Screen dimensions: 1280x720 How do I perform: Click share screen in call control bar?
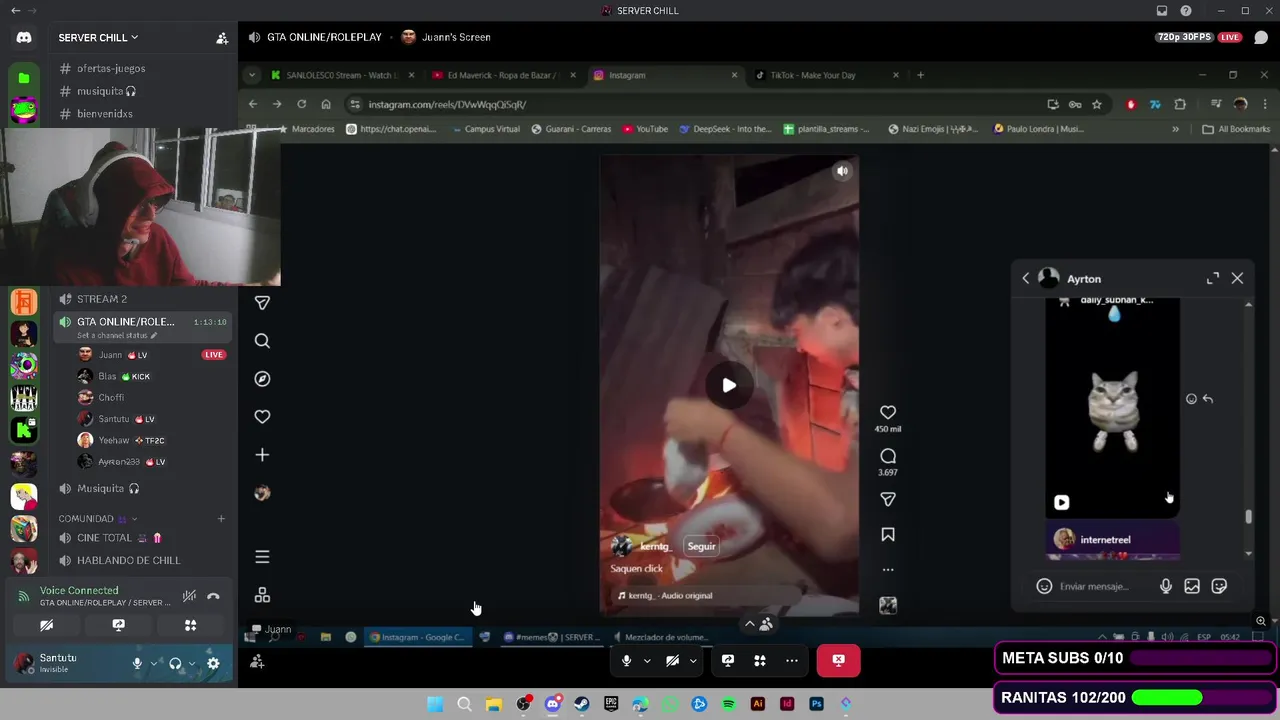point(728,660)
